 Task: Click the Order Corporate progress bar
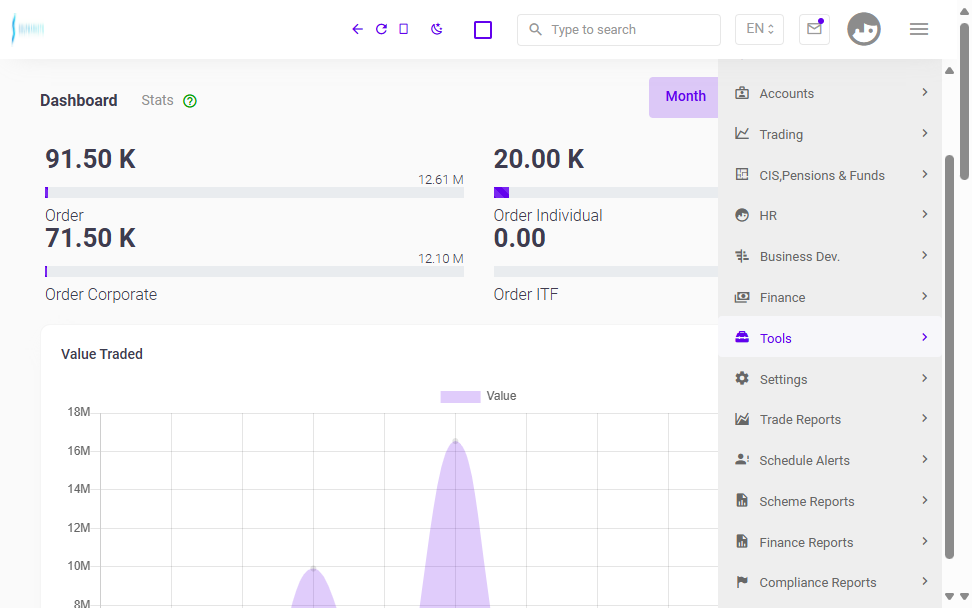[x=254, y=271]
